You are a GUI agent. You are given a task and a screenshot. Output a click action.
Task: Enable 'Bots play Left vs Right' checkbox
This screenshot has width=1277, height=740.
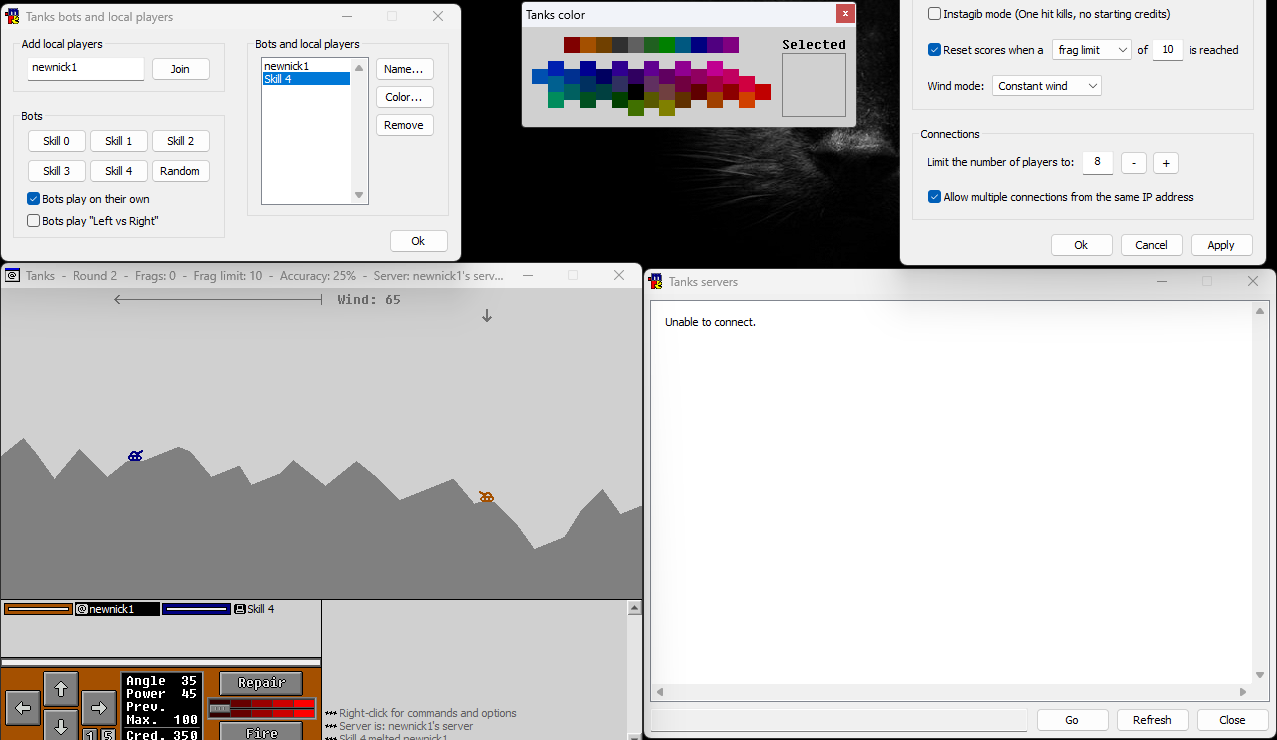pos(33,221)
